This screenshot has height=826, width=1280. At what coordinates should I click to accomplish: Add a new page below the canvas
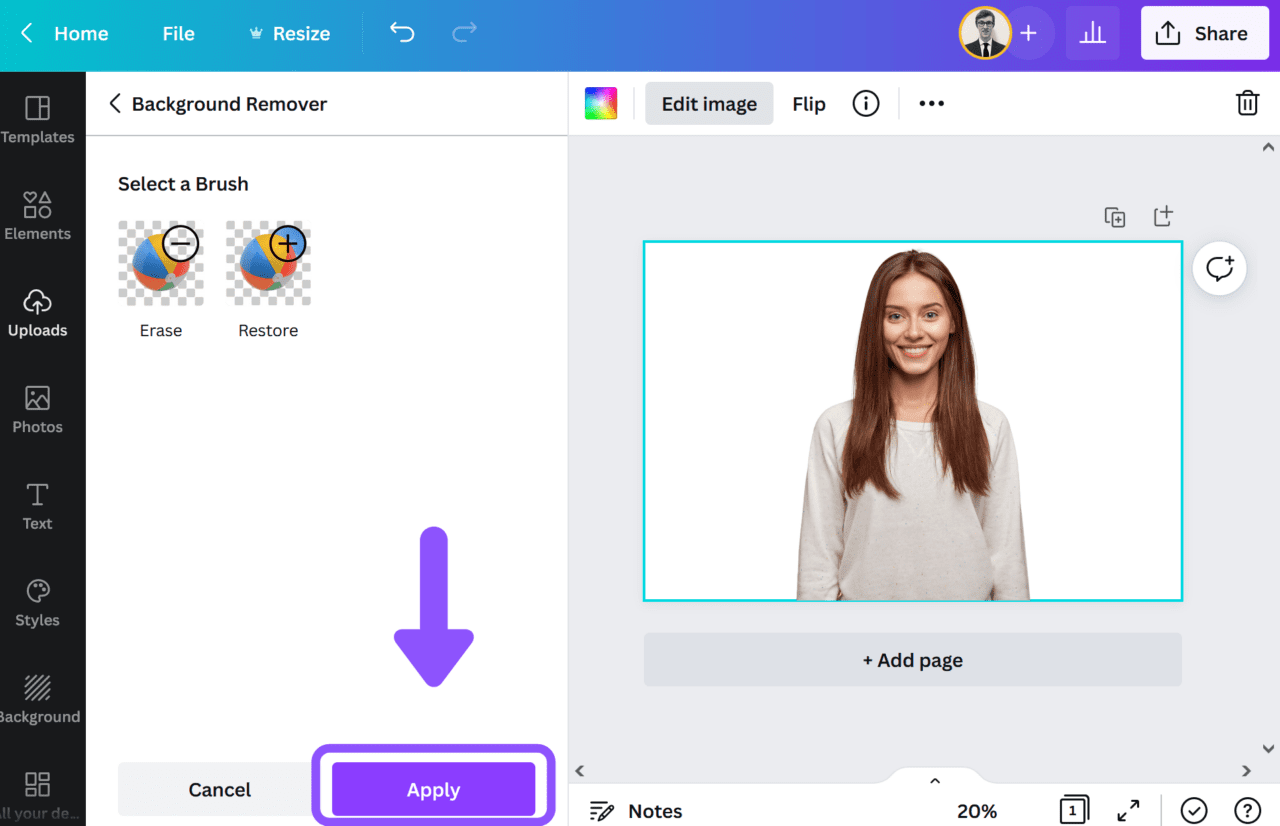pos(911,660)
